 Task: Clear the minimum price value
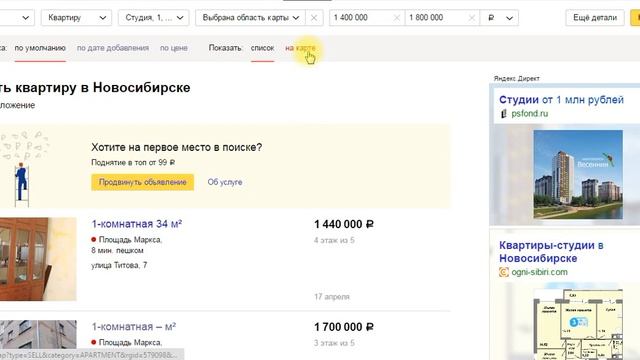tap(396, 18)
